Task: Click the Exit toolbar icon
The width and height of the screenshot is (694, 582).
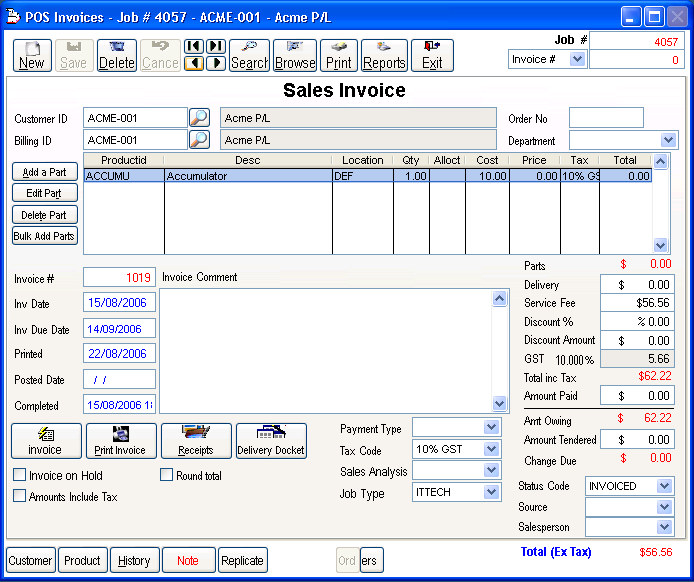Action: point(432,55)
